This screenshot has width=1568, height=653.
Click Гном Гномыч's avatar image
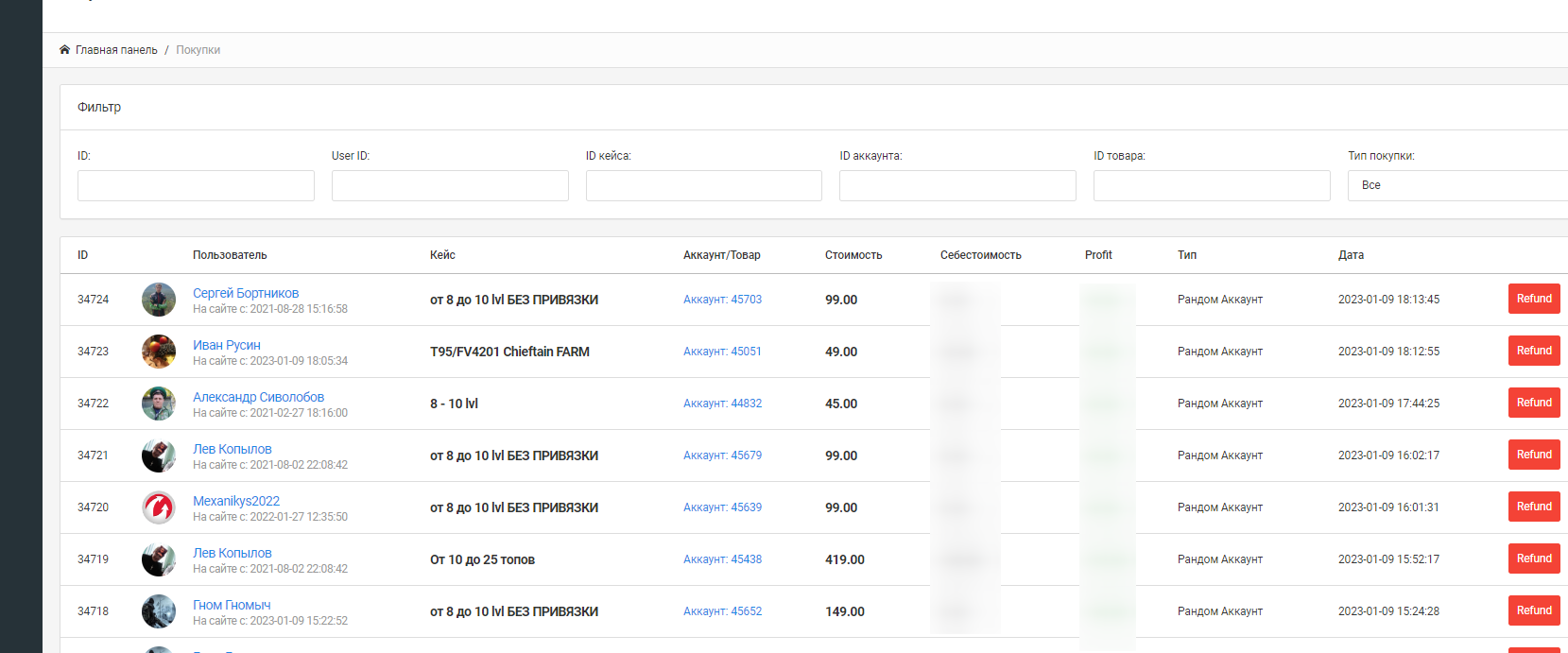point(159,611)
